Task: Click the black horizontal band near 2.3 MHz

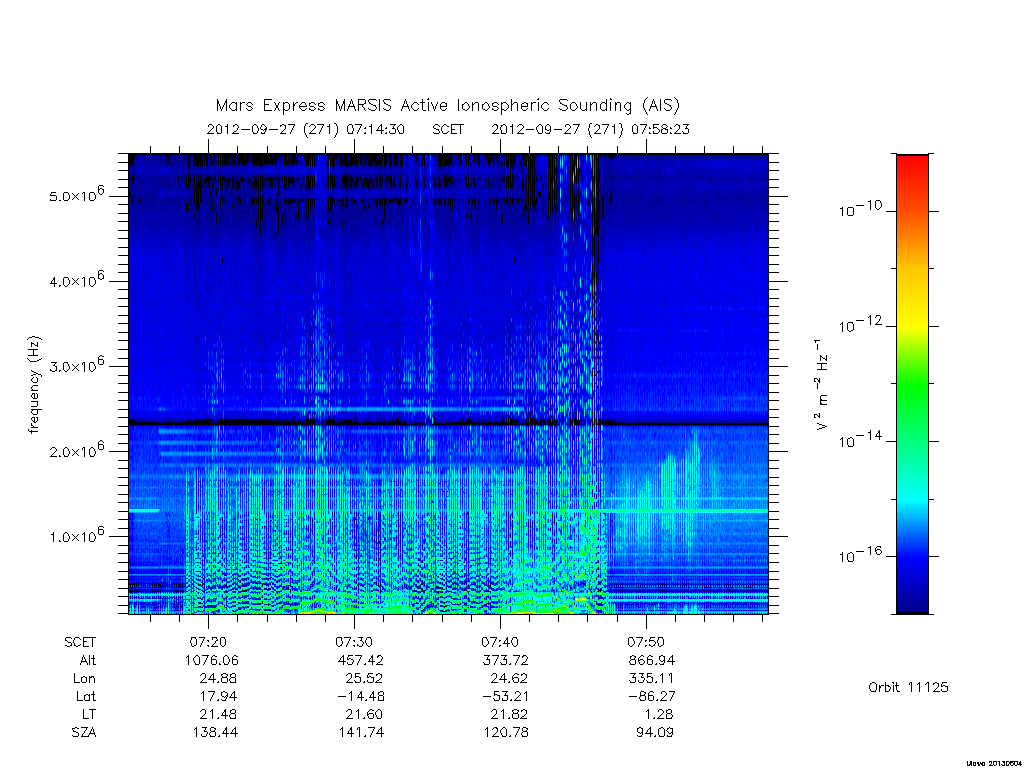Action: click(448, 423)
